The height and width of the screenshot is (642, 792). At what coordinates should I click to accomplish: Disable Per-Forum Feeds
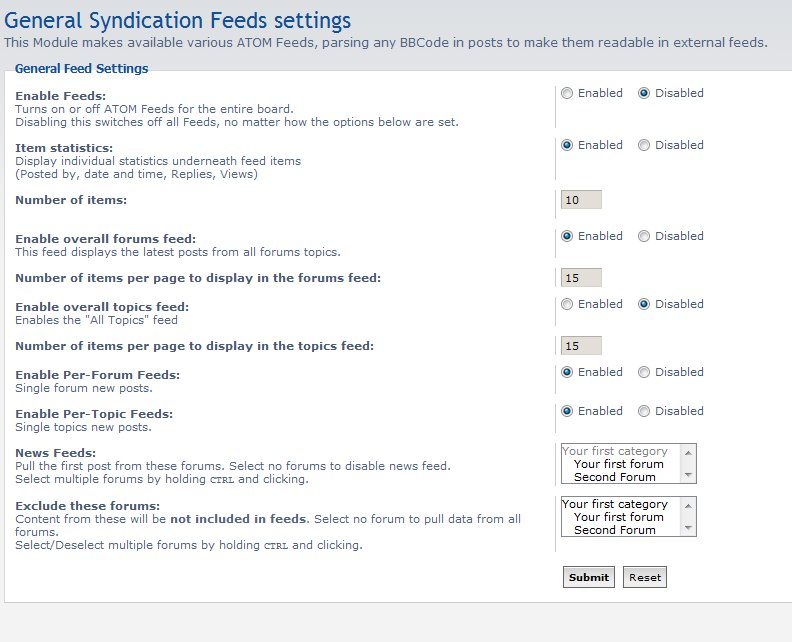(644, 372)
